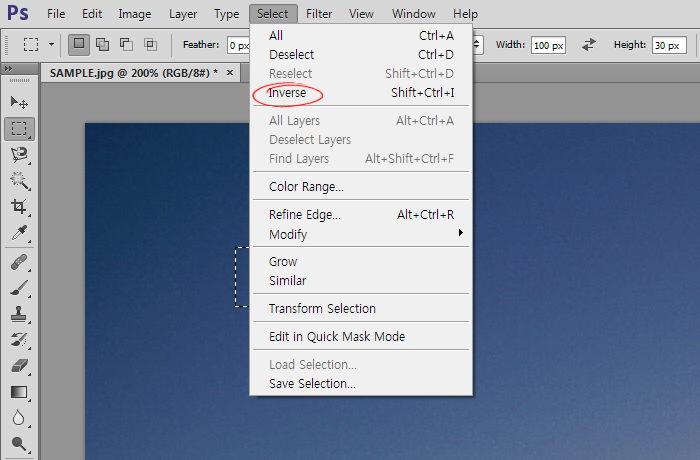The width and height of the screenshot is (700, 460).
Task: Open the Filter menu
Action: (319, 14)
